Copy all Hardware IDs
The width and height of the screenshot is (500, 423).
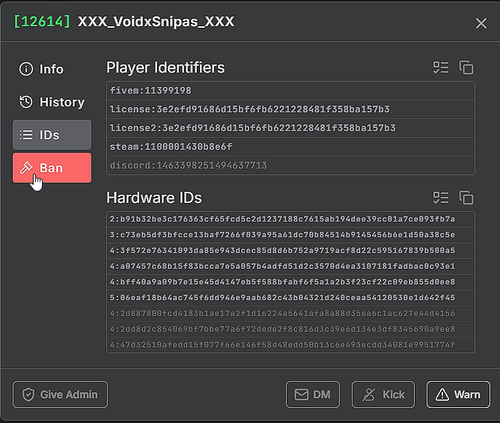click(466, 198)
